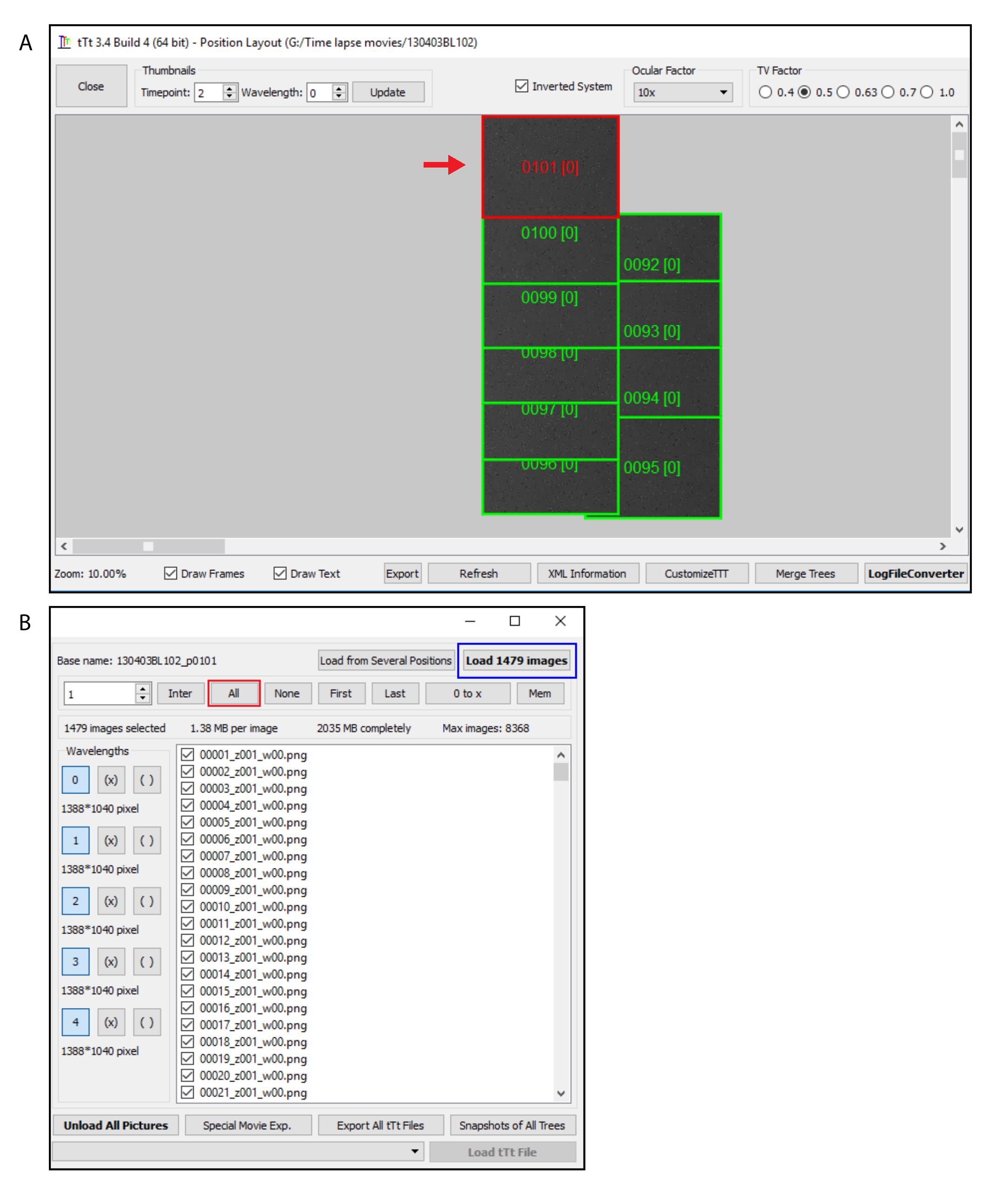Open the LogFileConverter tool

[x=915, y=573]
